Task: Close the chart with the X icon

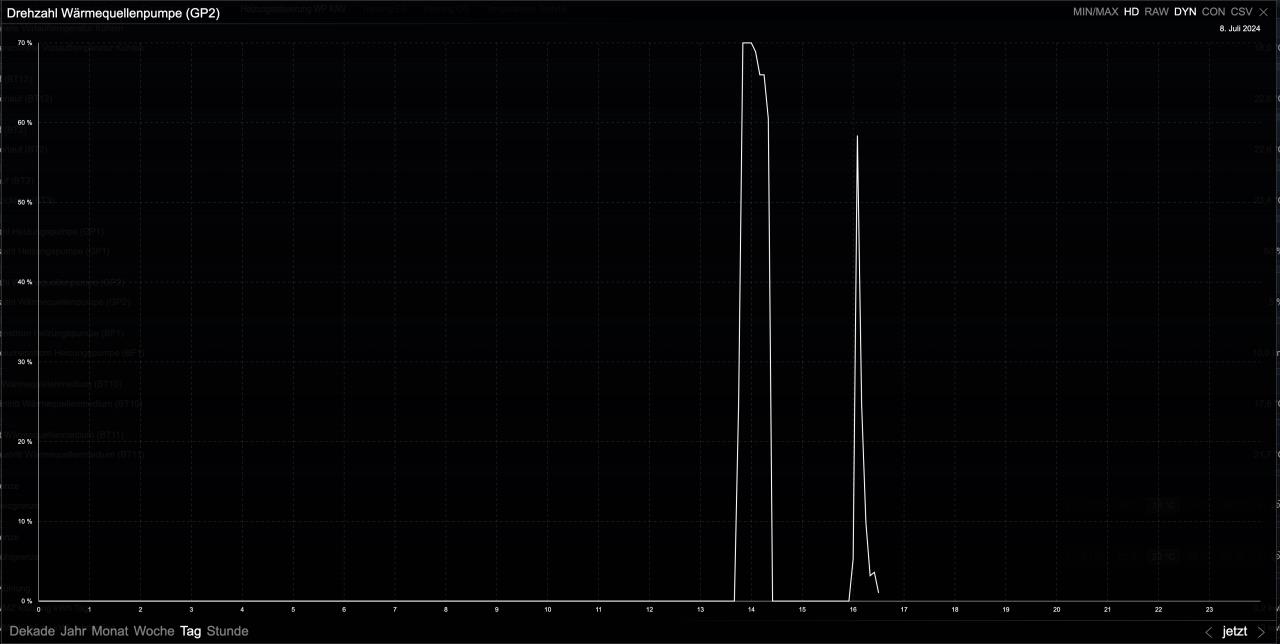Action: click(x=1262, y=11)
